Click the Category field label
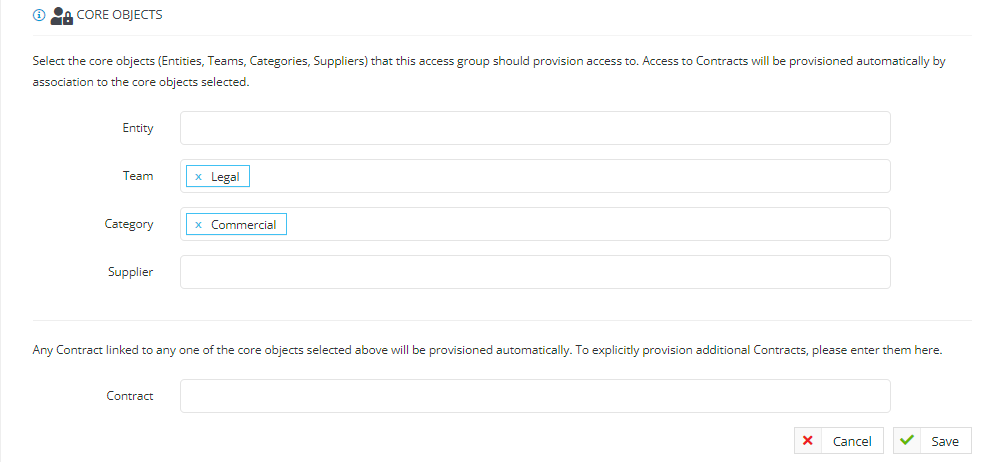 [x=129, y=224]
